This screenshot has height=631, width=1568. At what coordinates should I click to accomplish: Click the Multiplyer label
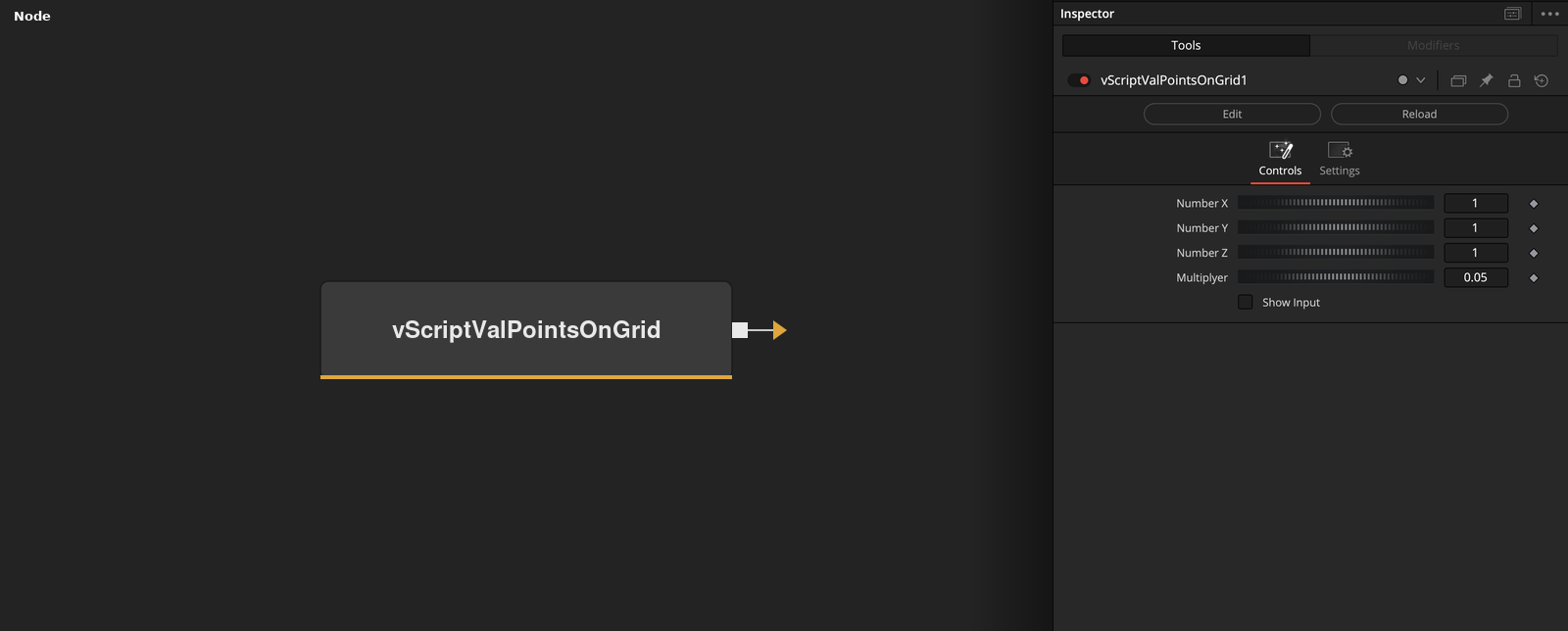coord(1202,278)
